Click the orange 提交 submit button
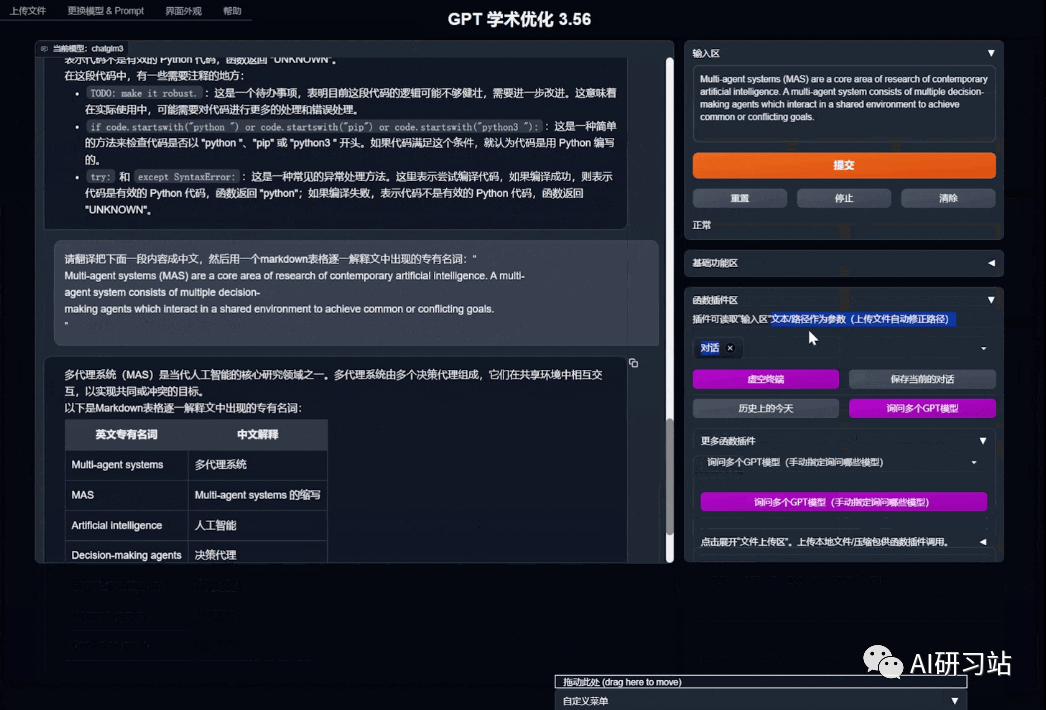 (844, 165)
